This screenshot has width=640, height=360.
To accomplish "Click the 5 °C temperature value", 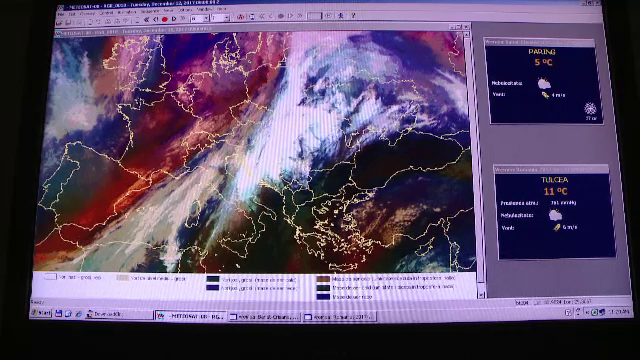I will click(543, 62).
